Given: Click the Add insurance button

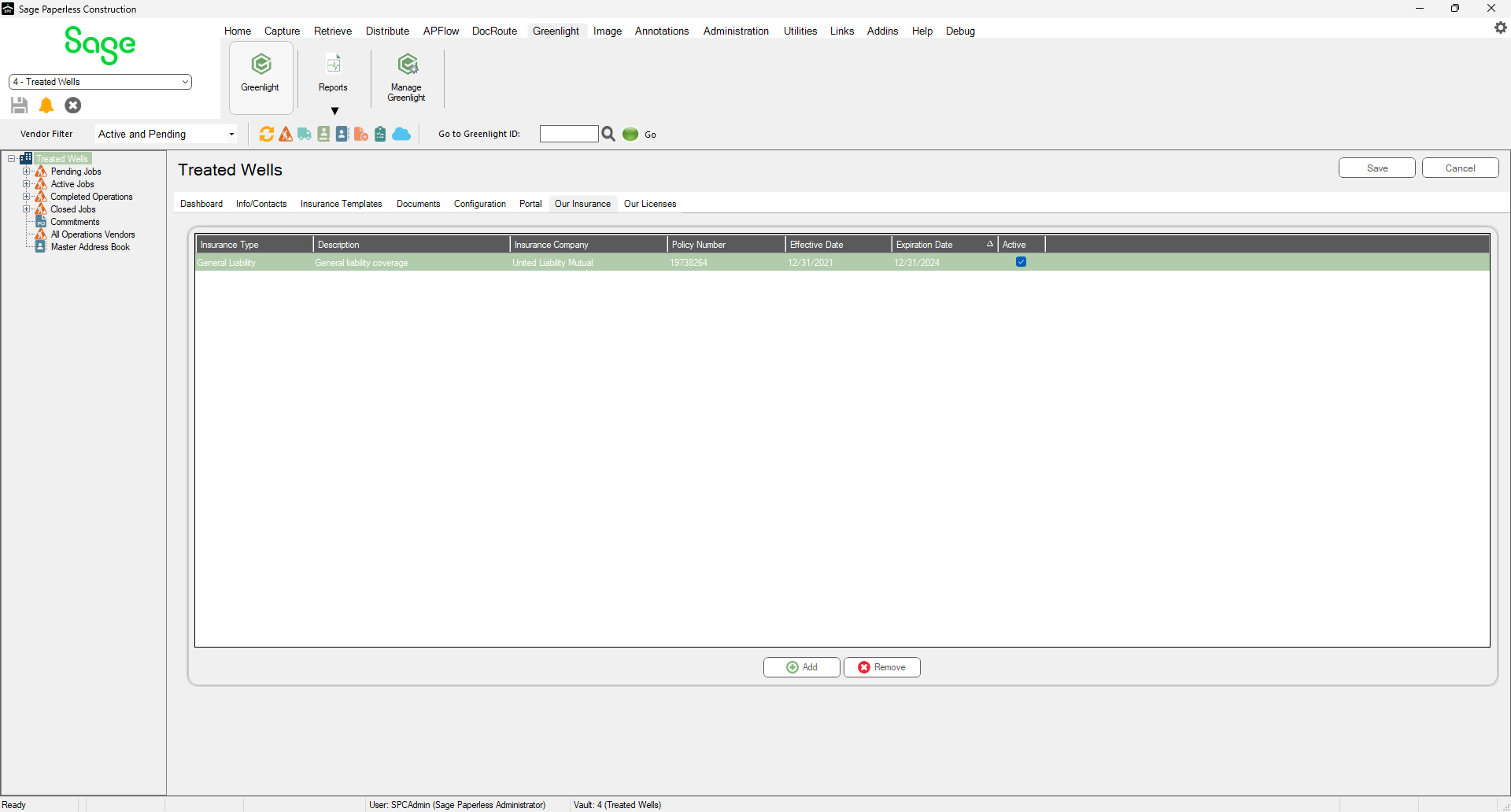Looking at the screenshot, I should (802, 667).
